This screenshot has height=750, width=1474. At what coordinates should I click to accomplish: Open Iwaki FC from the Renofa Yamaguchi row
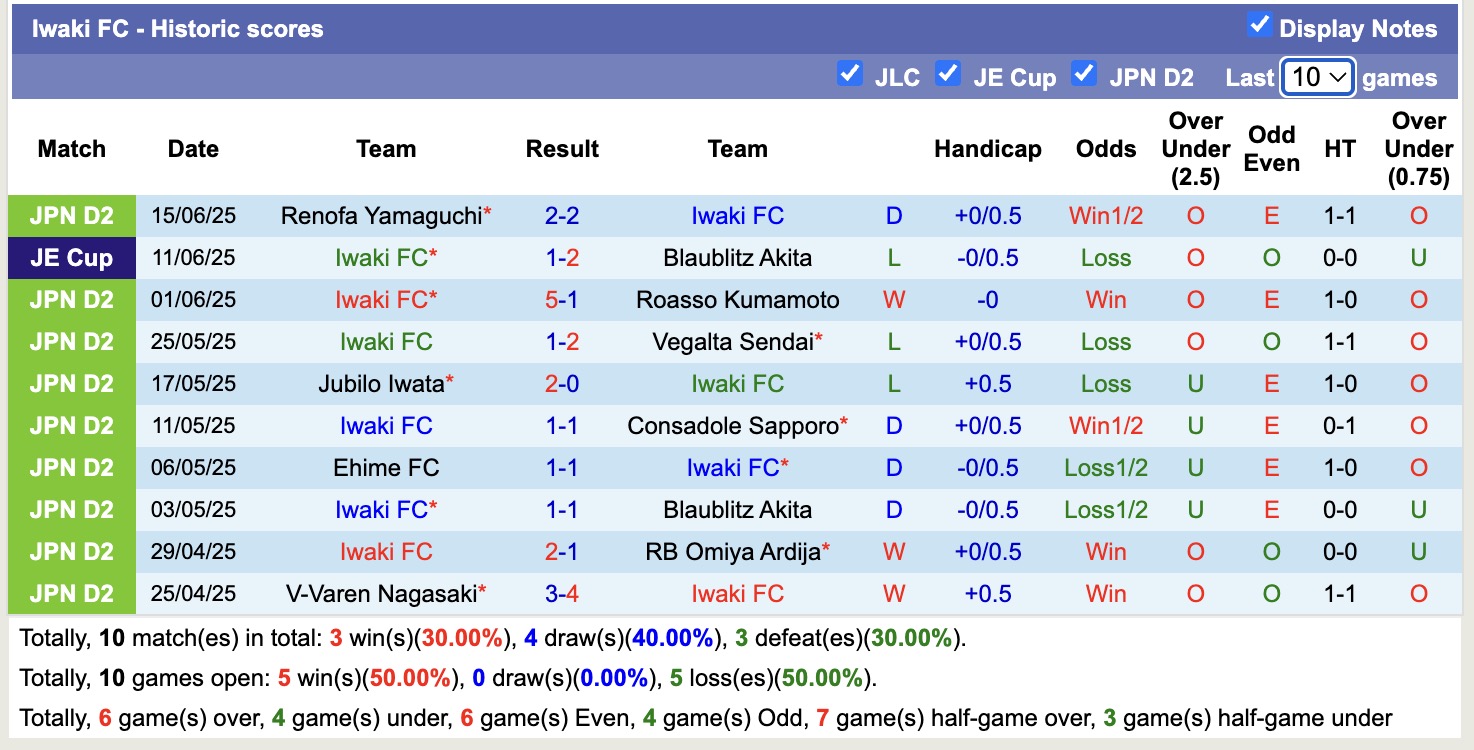coord(738,214)
